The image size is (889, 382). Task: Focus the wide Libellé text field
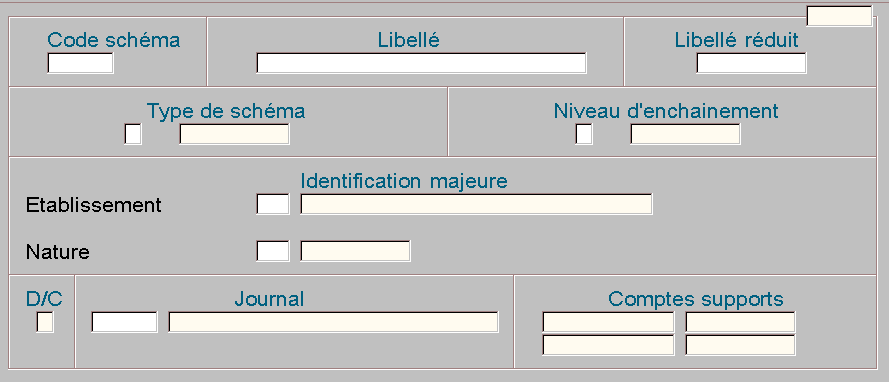[x=421, y=63]
